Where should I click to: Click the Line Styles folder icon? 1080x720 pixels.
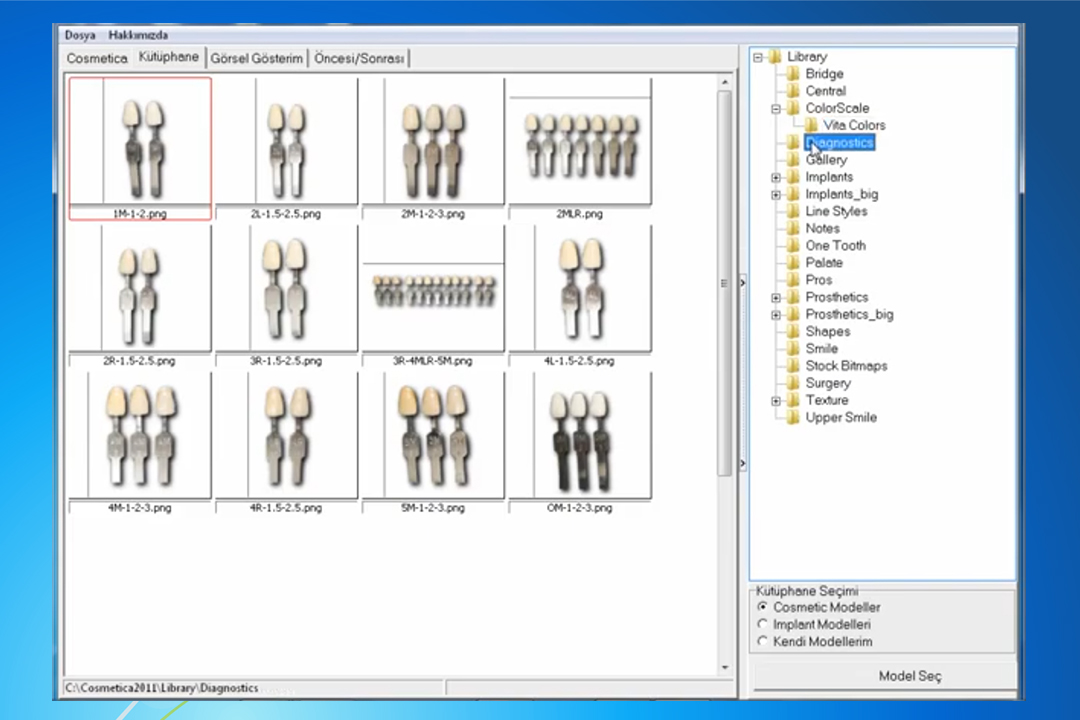coord(793,212)
